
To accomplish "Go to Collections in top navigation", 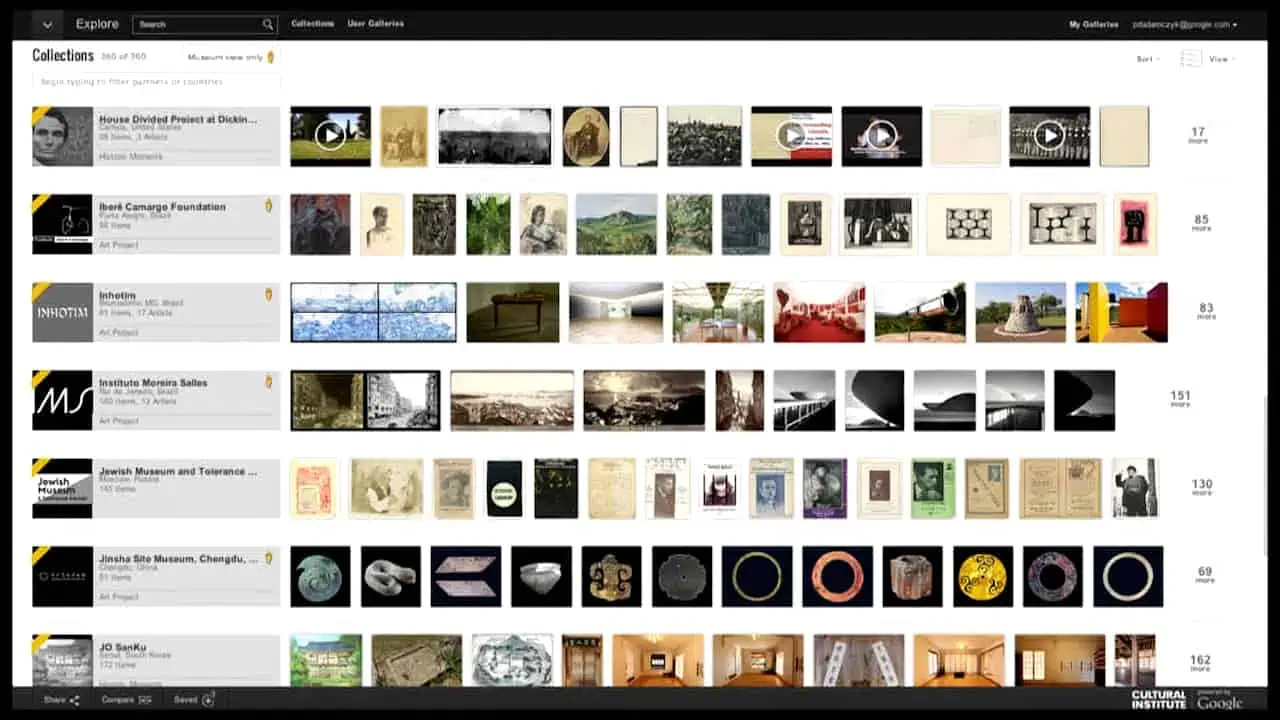I will pos(313,23).
